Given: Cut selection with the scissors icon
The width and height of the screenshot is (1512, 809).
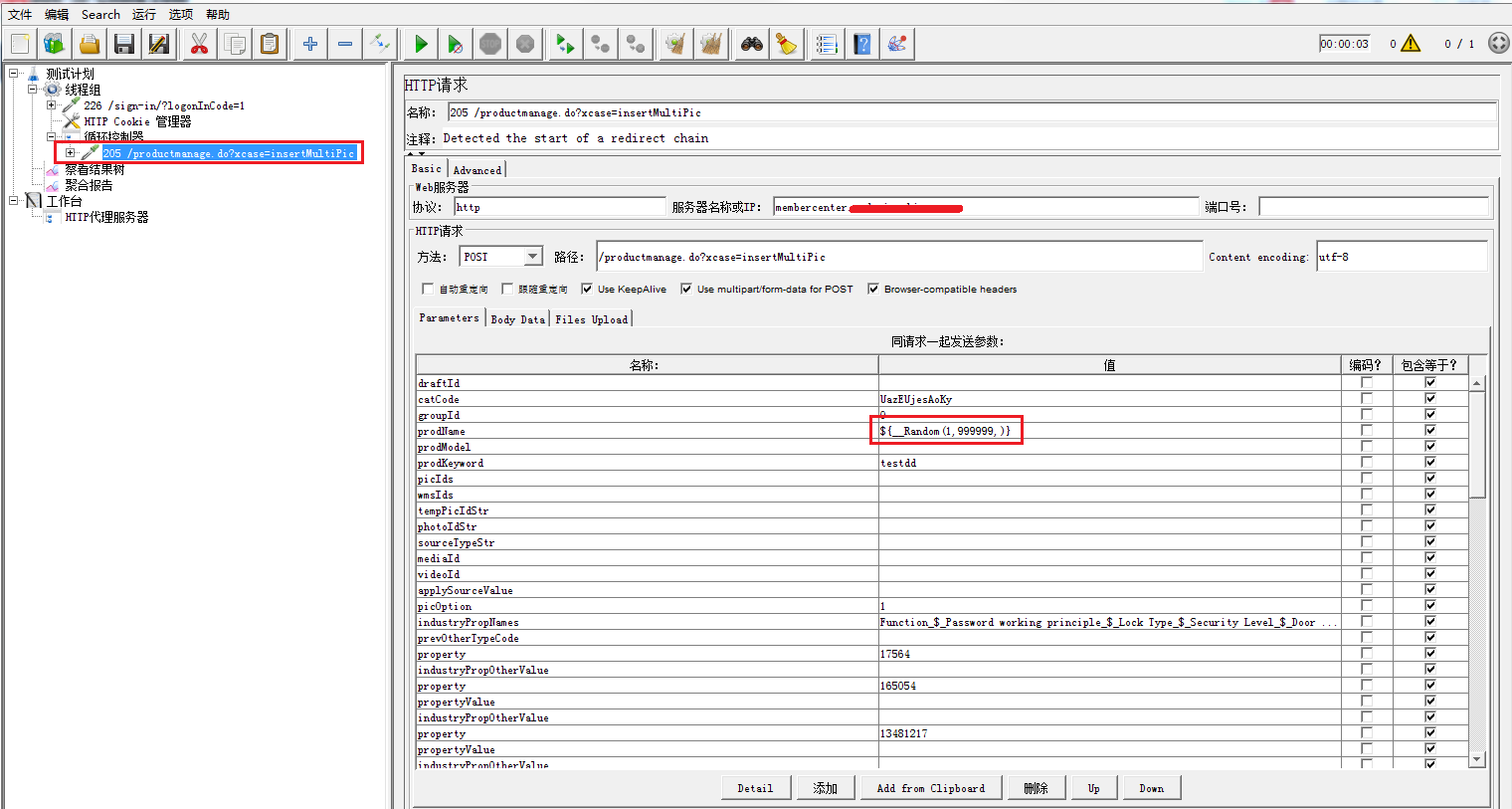Looking at the screenshot, I should [x=200, y=44].
